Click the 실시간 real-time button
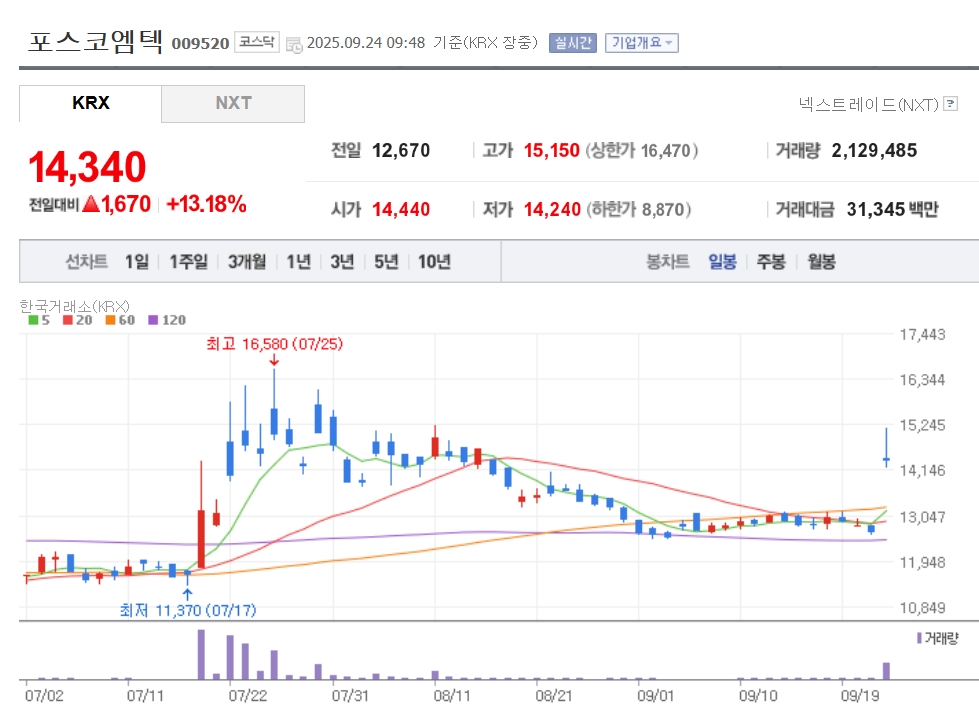Viewport: 979px width, 721px height. pos(573,42)
